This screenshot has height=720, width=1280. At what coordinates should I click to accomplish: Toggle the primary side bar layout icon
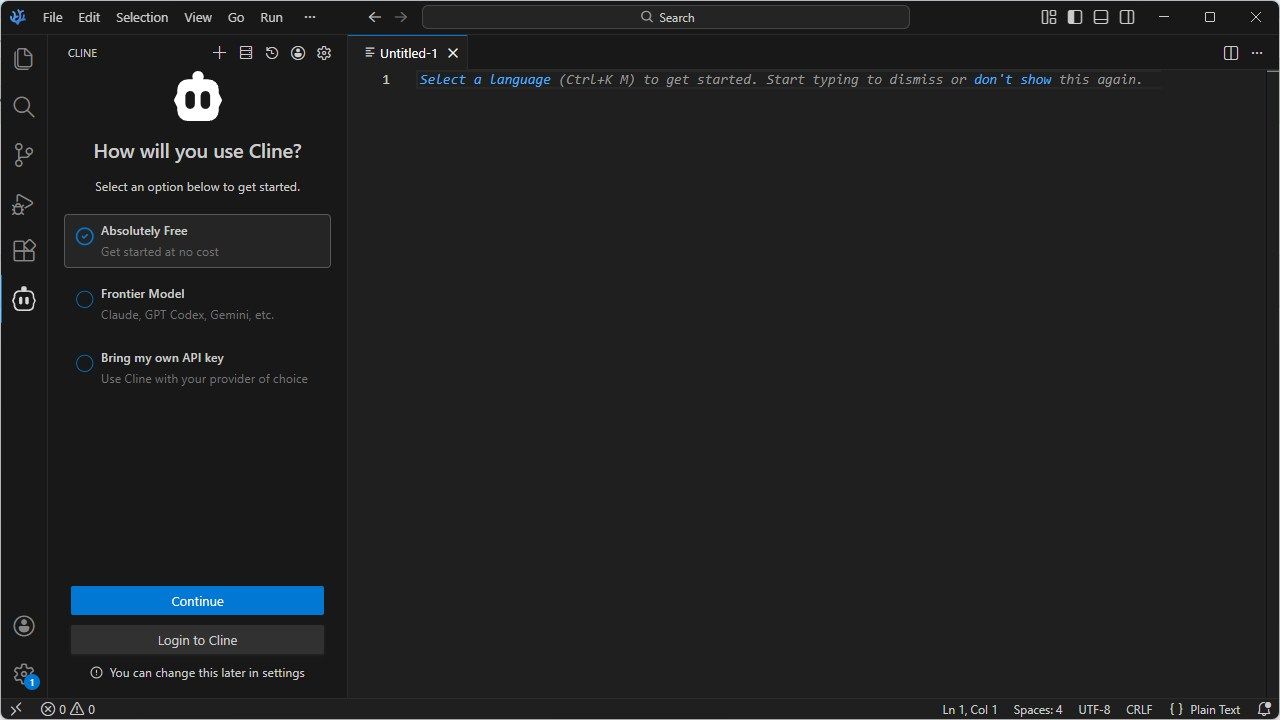click(1075, 17)
